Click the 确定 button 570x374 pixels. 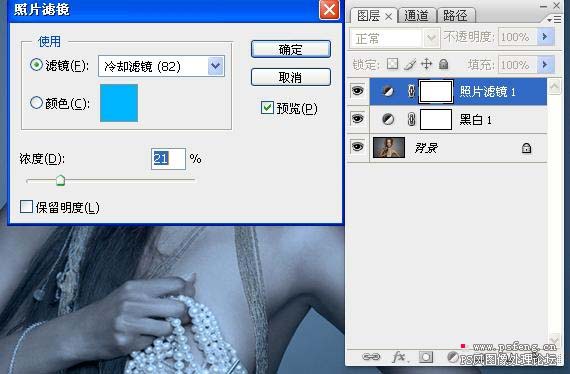(x=291, y=49)
